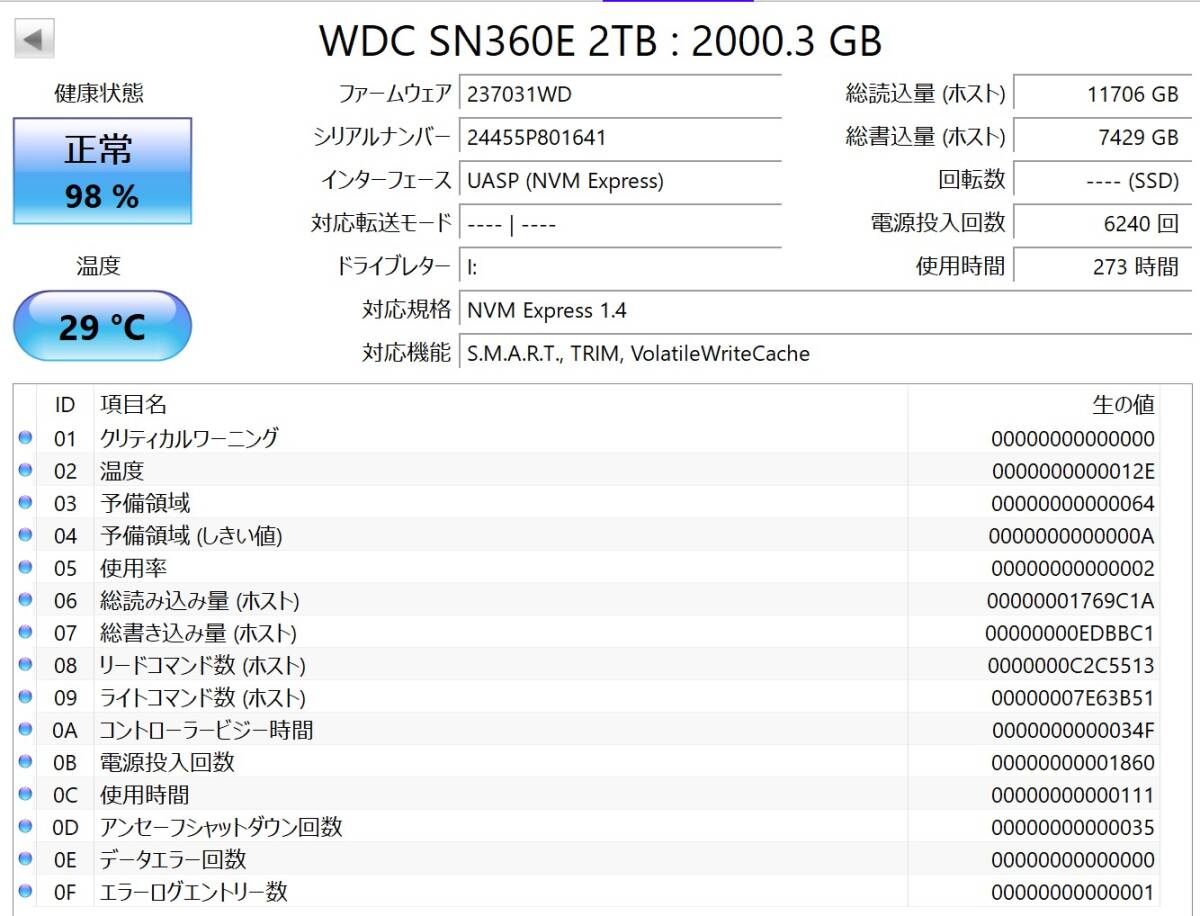Click status dot for ID 08 リードコマンド数
The width and height of the screenshot is (1200, 916).
25,665
